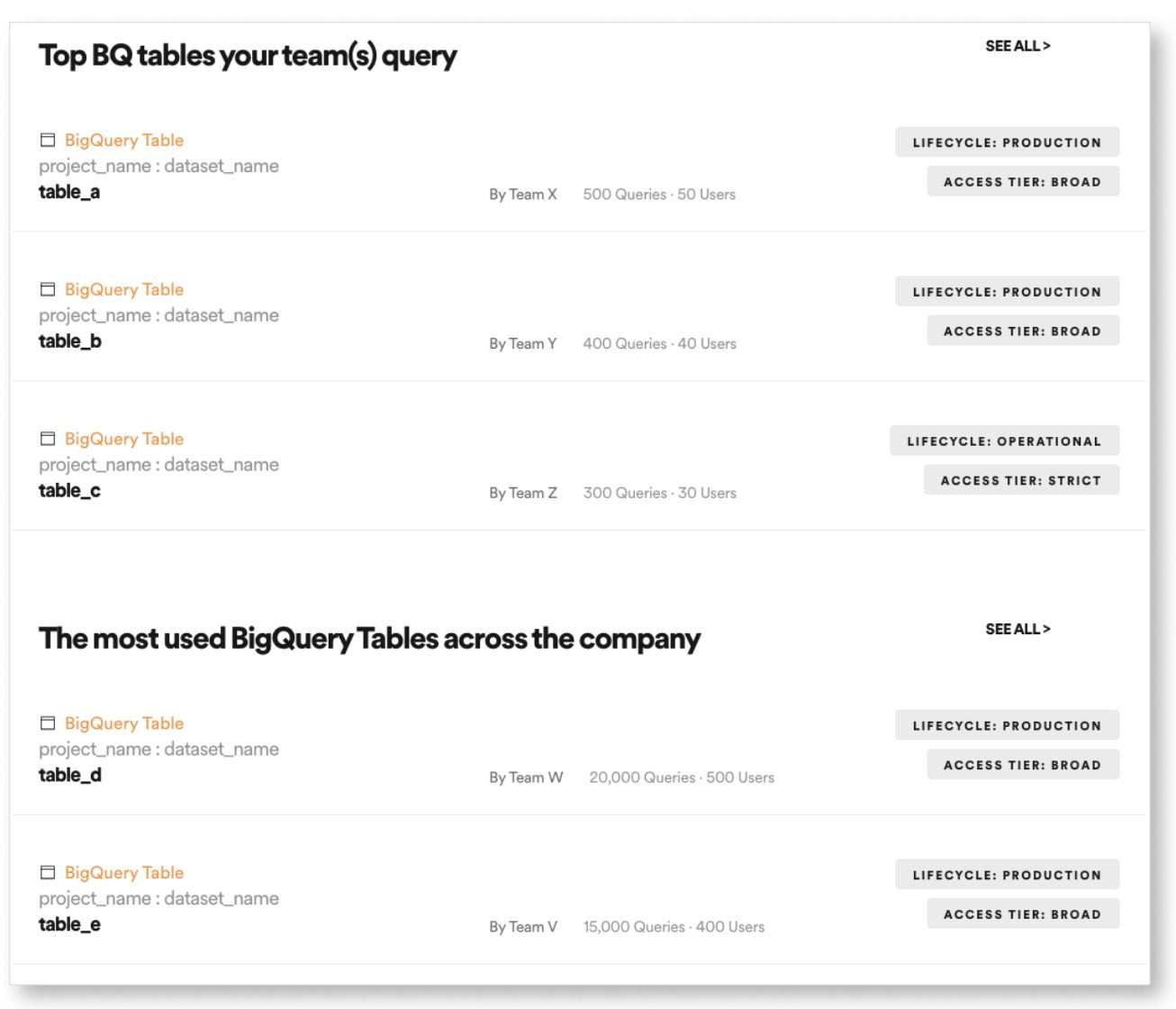Click the table icon beside table_d

(x=48, y=723)
